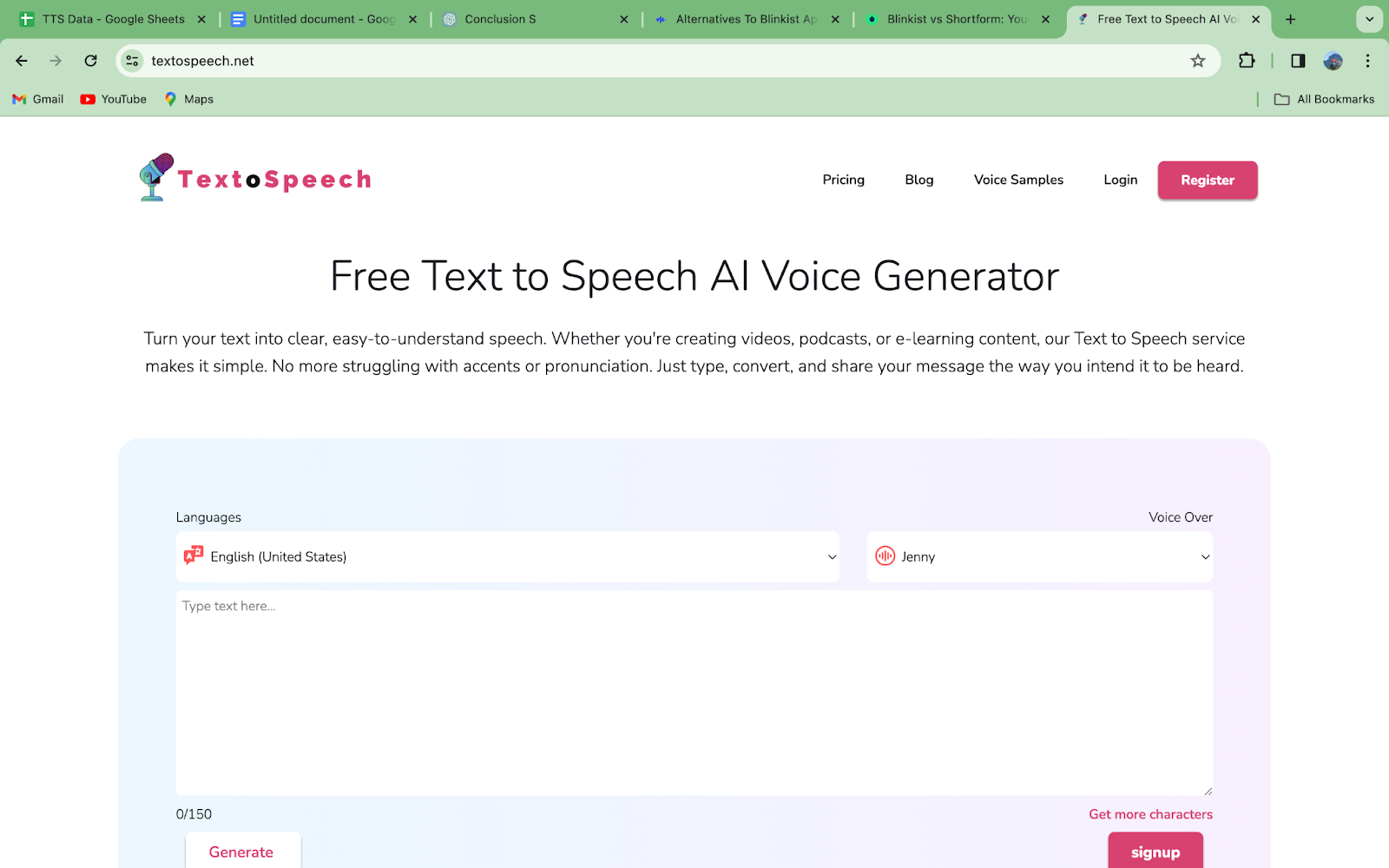Go to the Blog page
Image resolution: width=1389 pixels, height=868 pixels.
[x=919, y=180]
